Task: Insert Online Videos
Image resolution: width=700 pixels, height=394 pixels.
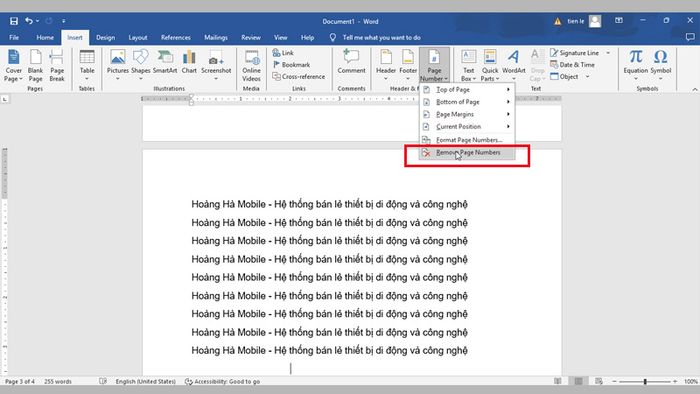Action: [251, 66]
